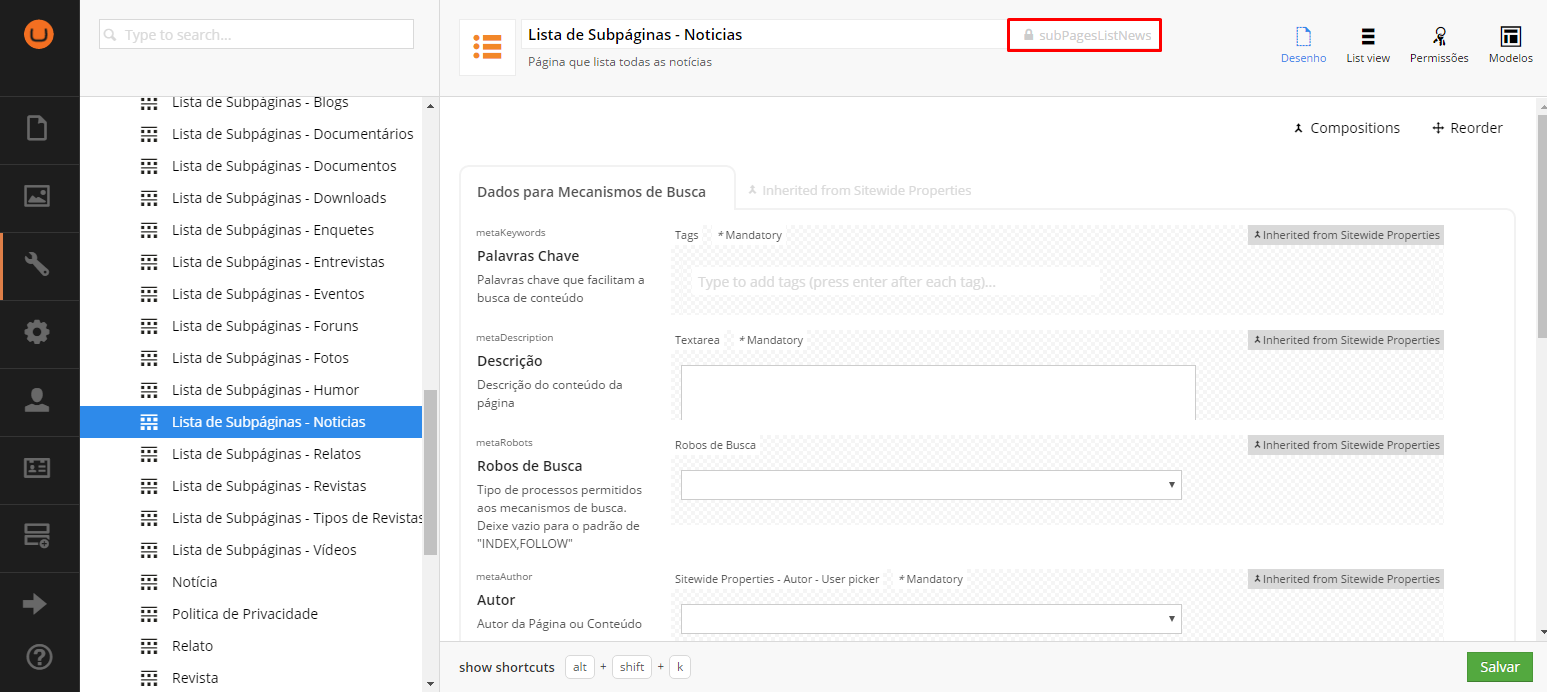Click the metaRobots alias text
The image size is (1547, 692).
click(504, 442)
